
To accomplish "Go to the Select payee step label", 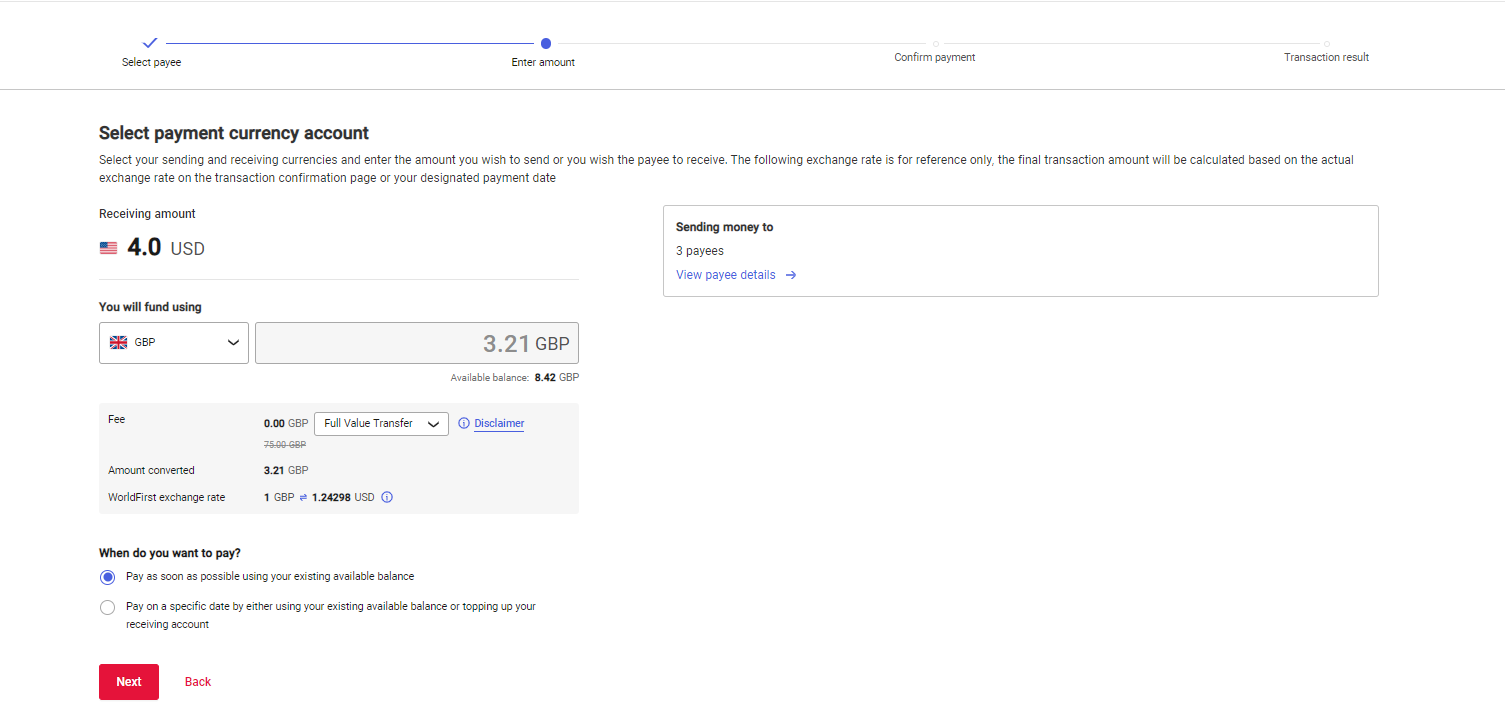I will point(151,62).
